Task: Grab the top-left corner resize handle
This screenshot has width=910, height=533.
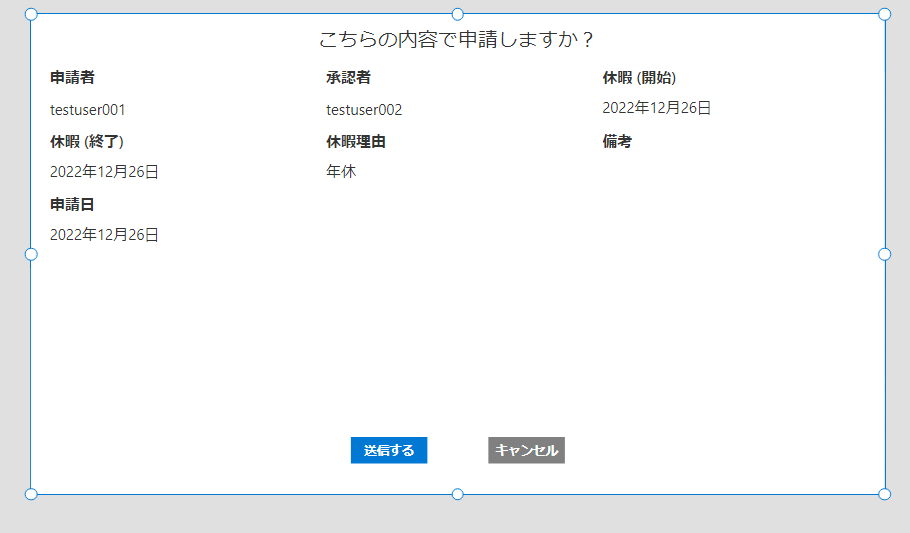Action: (x=31, y=14)
